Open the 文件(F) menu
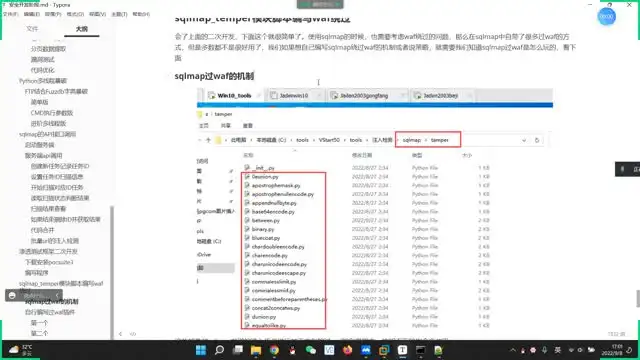 [10, 14]
